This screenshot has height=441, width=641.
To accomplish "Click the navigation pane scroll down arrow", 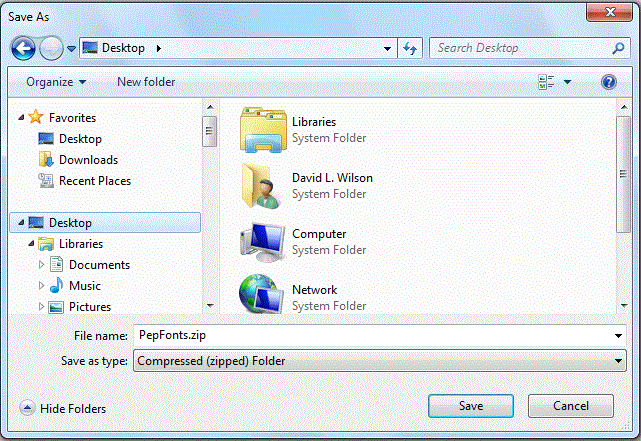I will tap(210, 305).
